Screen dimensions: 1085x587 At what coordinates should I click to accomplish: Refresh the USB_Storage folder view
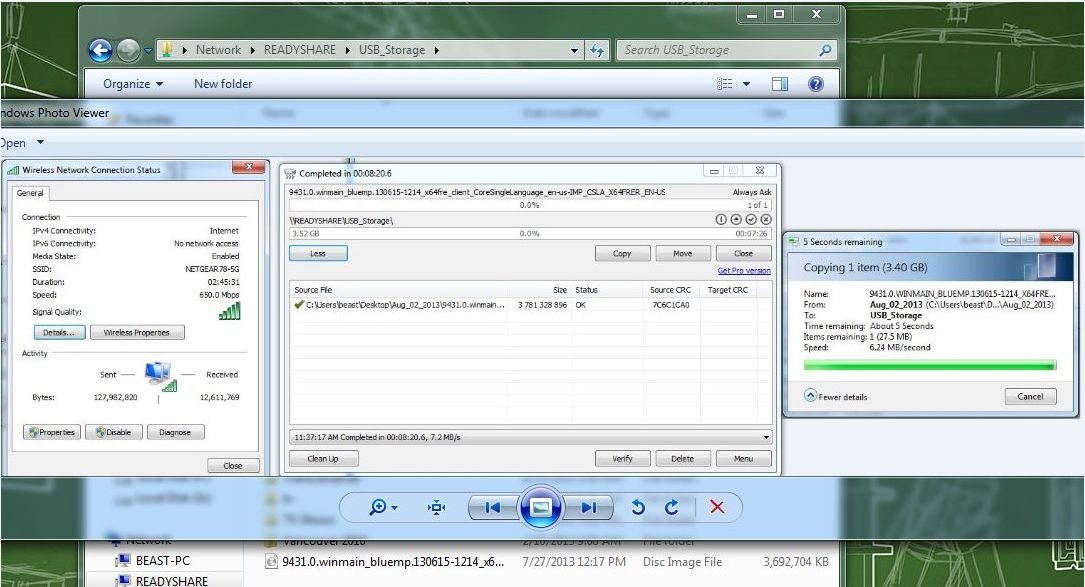(x=596, y=50)
